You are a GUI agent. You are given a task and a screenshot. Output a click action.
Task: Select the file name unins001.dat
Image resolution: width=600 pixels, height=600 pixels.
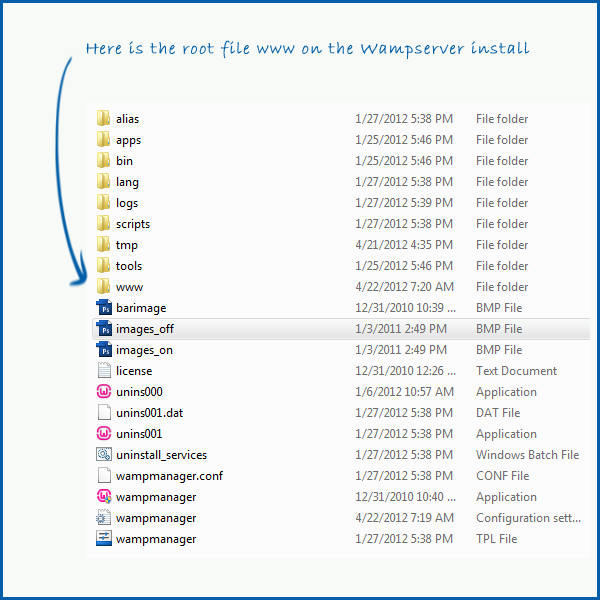(x=150, y=413)
